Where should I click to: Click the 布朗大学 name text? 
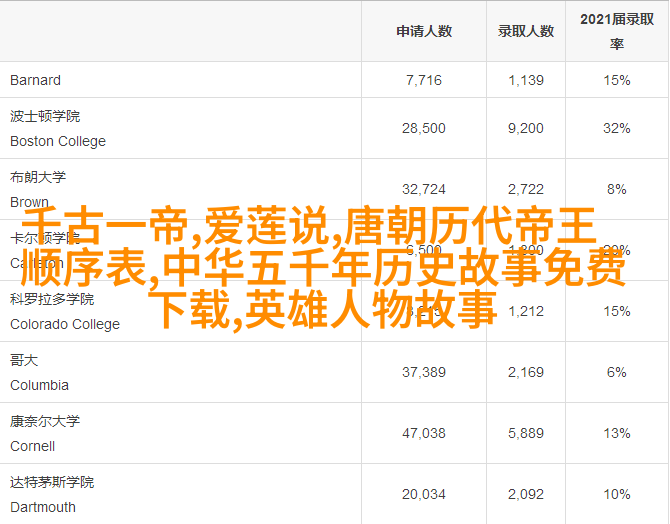click(38, 177)
